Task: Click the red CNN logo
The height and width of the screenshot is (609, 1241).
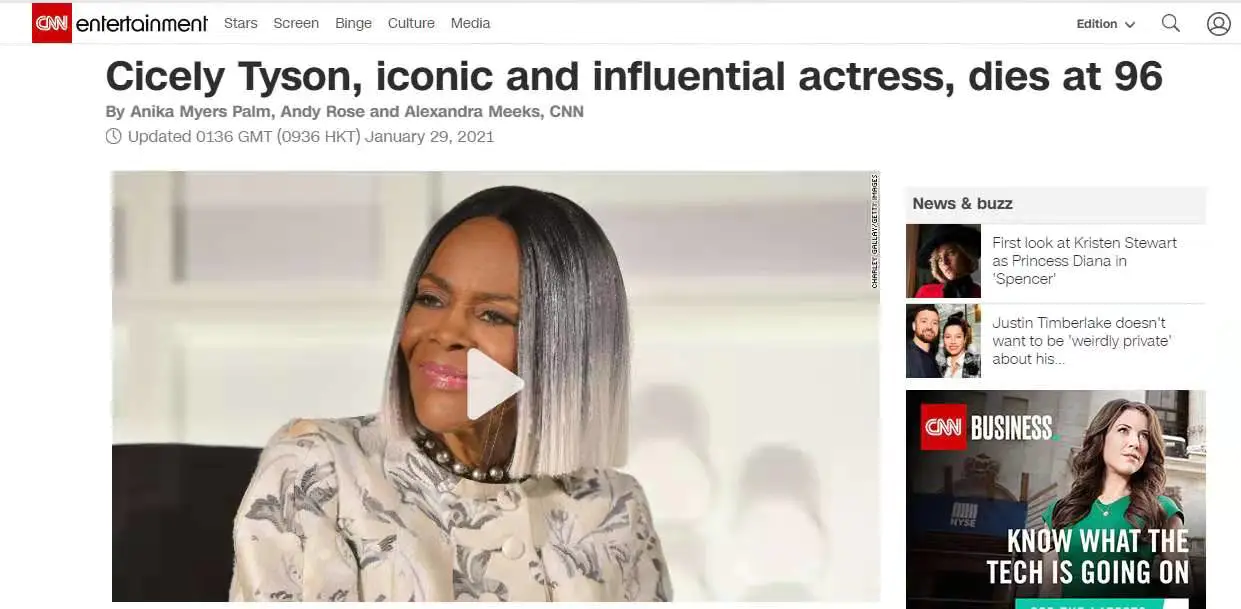Action: click(x=51, y=23)
